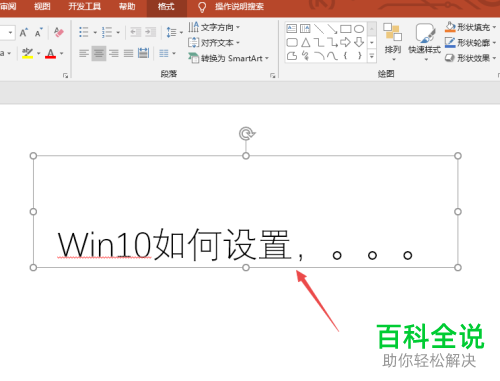Open the 形状轮廓 dropdown arrow
The width and height of the screenshot is (500, 381).
(494, 43)
